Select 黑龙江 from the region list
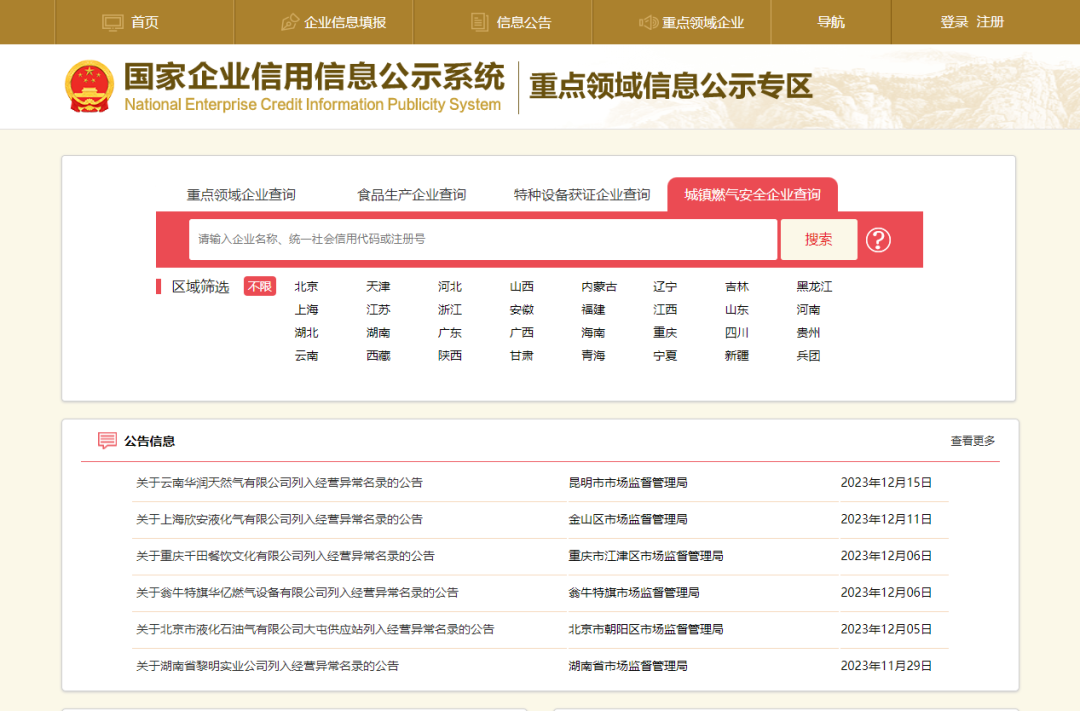 814,287
